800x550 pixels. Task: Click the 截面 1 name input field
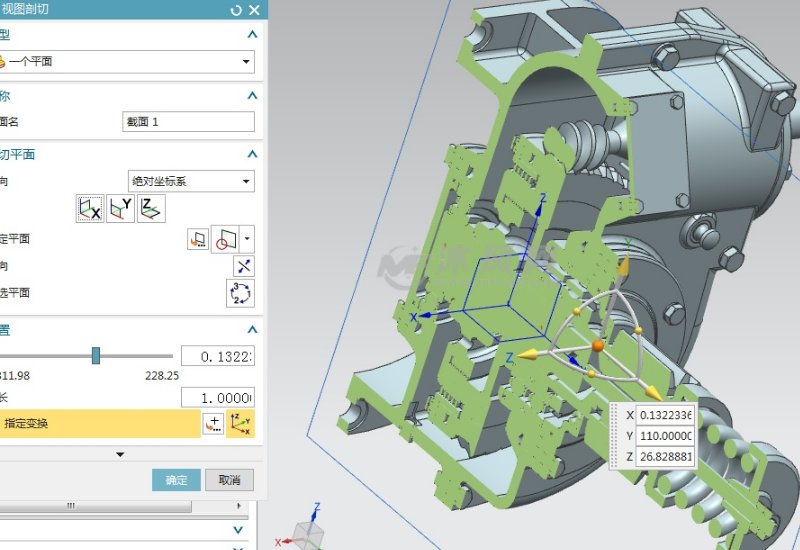pyautogui.click(x=187, y=121)
